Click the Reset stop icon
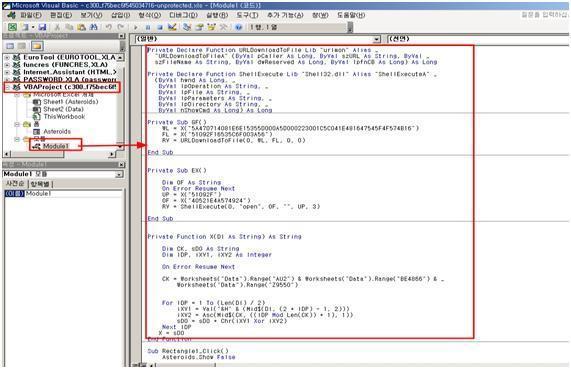 point(160,27)
